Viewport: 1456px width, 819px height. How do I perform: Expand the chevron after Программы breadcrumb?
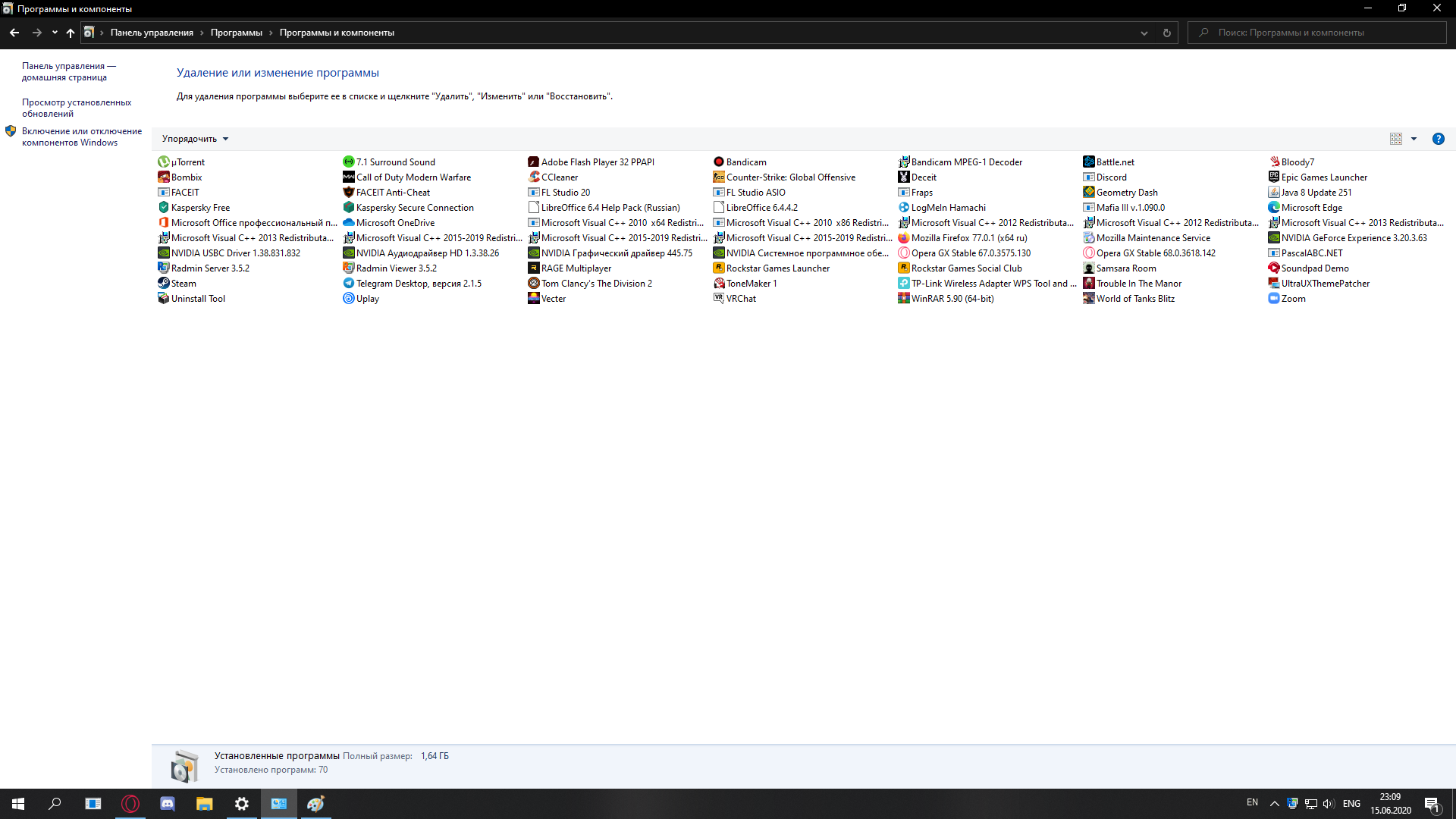(x=271, y=33)
